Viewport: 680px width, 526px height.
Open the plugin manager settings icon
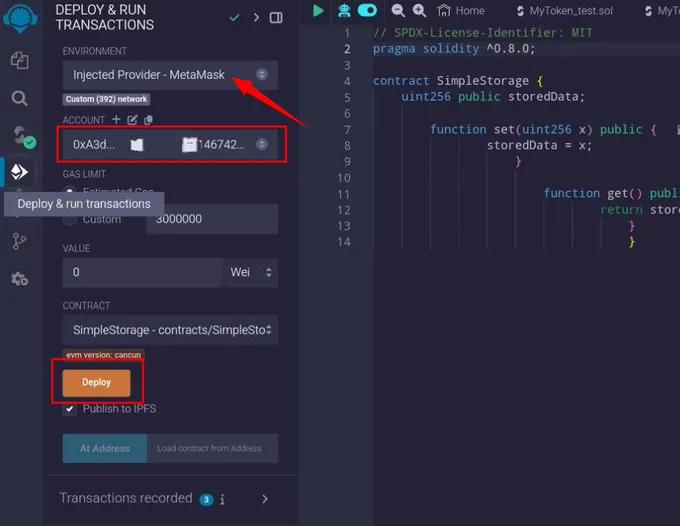(20, 279)
